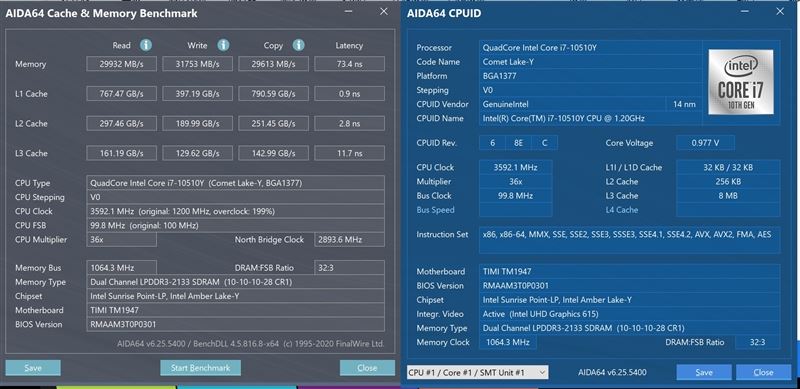Close AIDA64 CPUID via title bar X
This screenshot has width=800, height=389.
pos(780,11)
